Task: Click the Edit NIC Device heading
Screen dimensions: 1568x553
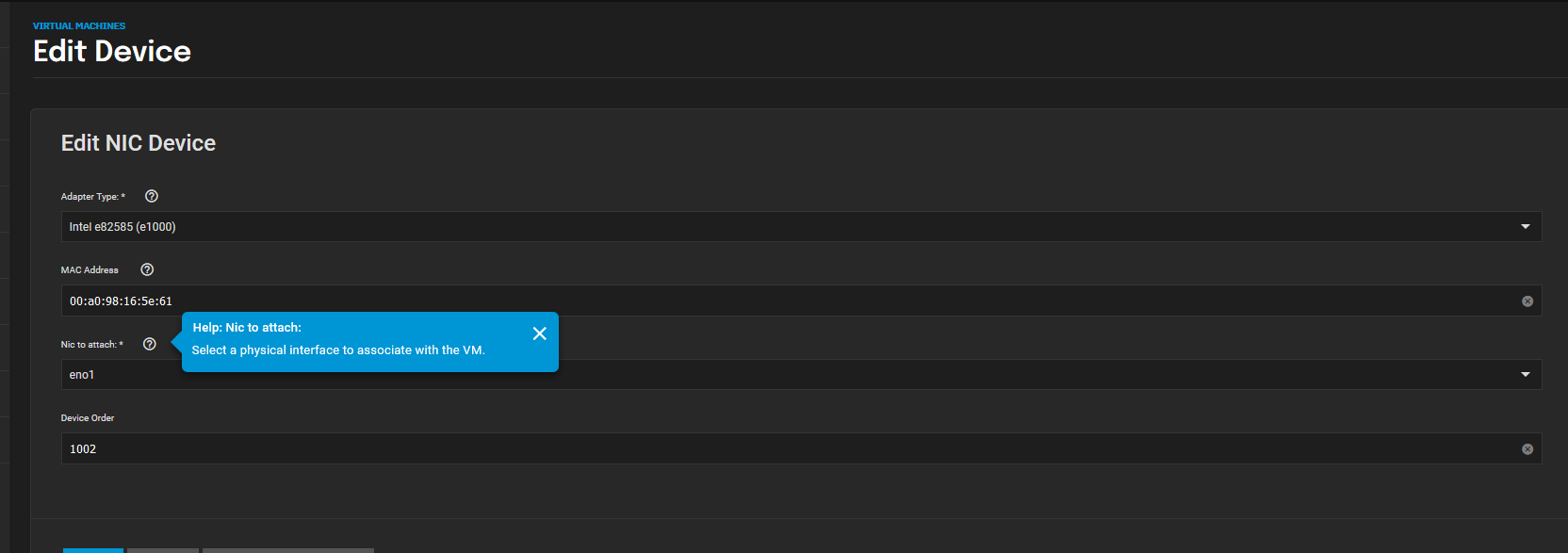Action: click(x=139, y=143)
